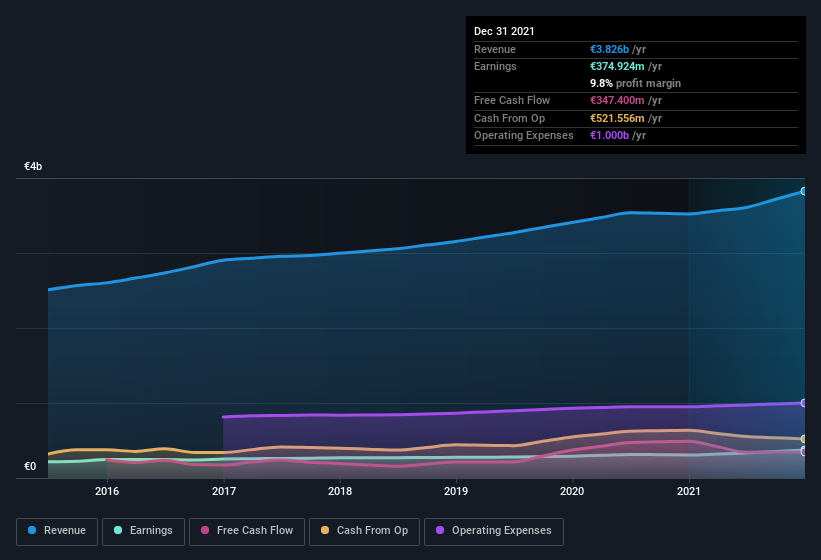Click the Earnings label in tooltip

pos(495,66)
